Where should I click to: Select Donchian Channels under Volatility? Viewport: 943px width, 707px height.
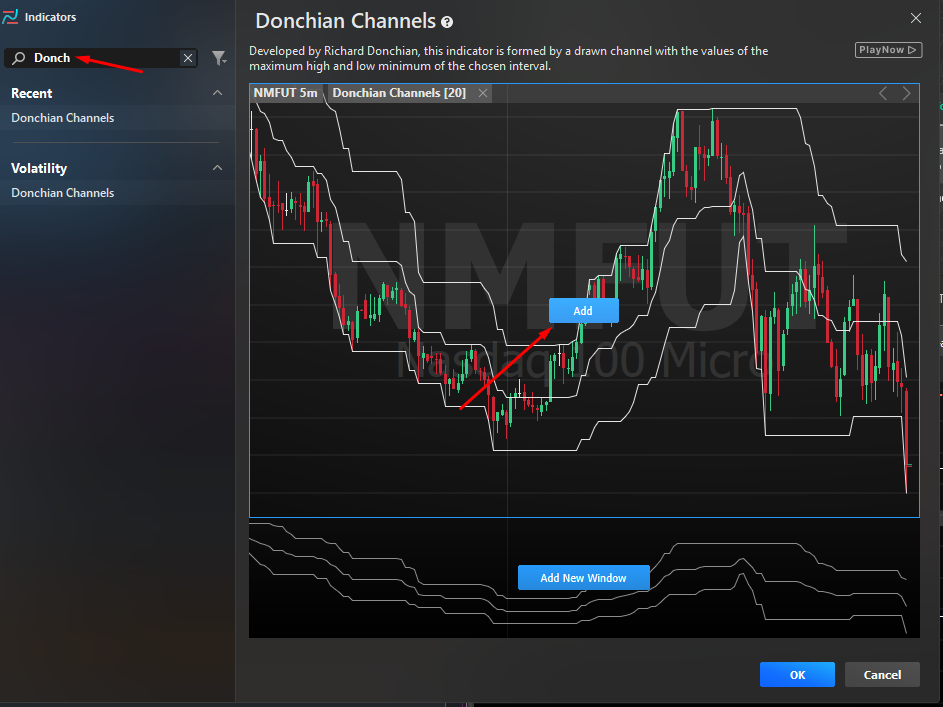(x=63, y=193)
